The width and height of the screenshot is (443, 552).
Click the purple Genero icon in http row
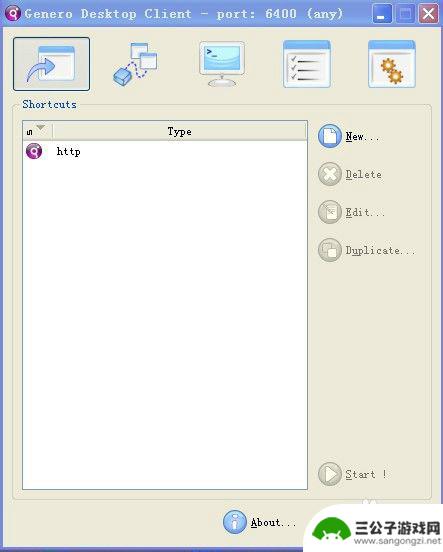click(34, 151)
